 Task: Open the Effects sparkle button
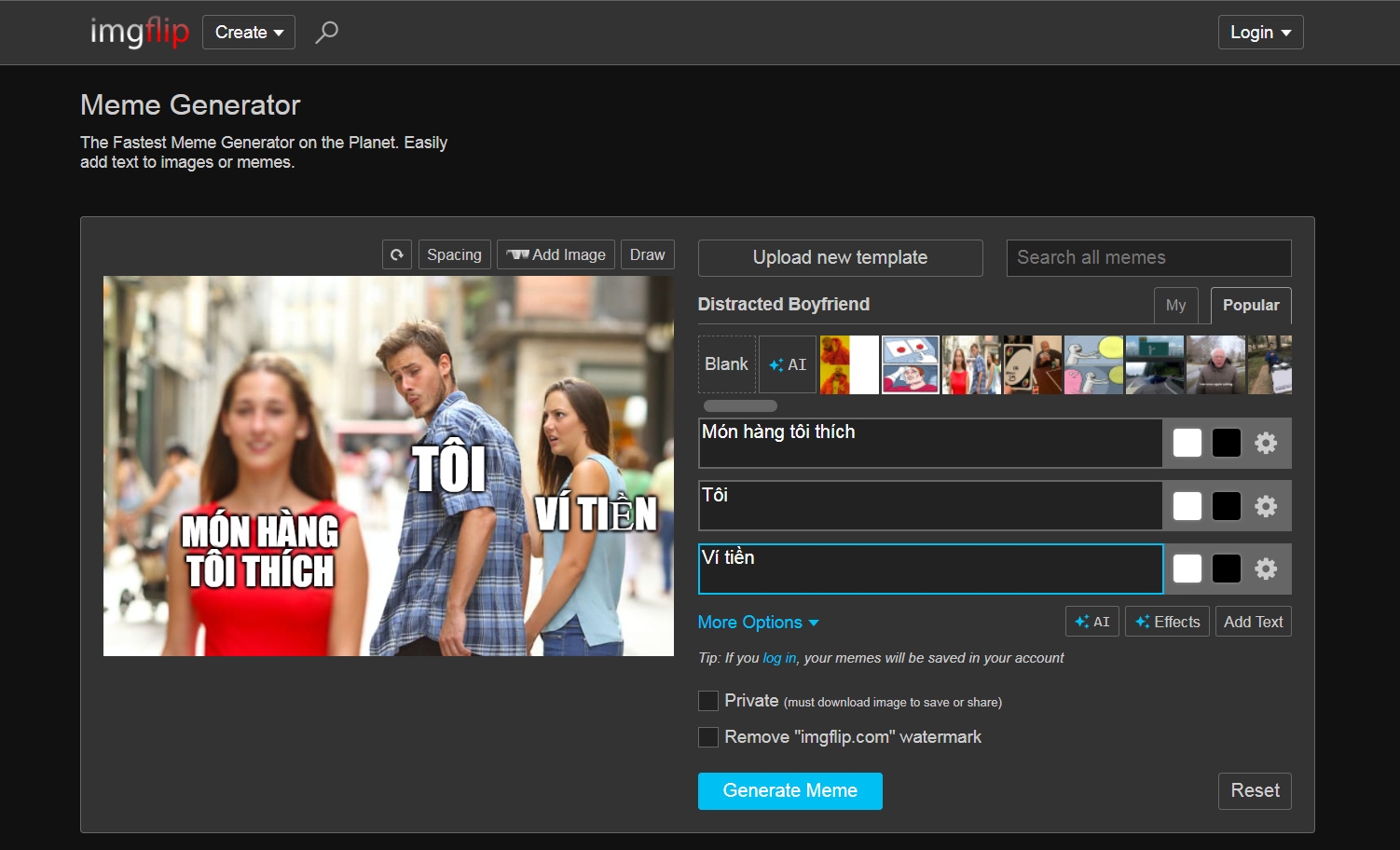click(x=1167, y=622)
